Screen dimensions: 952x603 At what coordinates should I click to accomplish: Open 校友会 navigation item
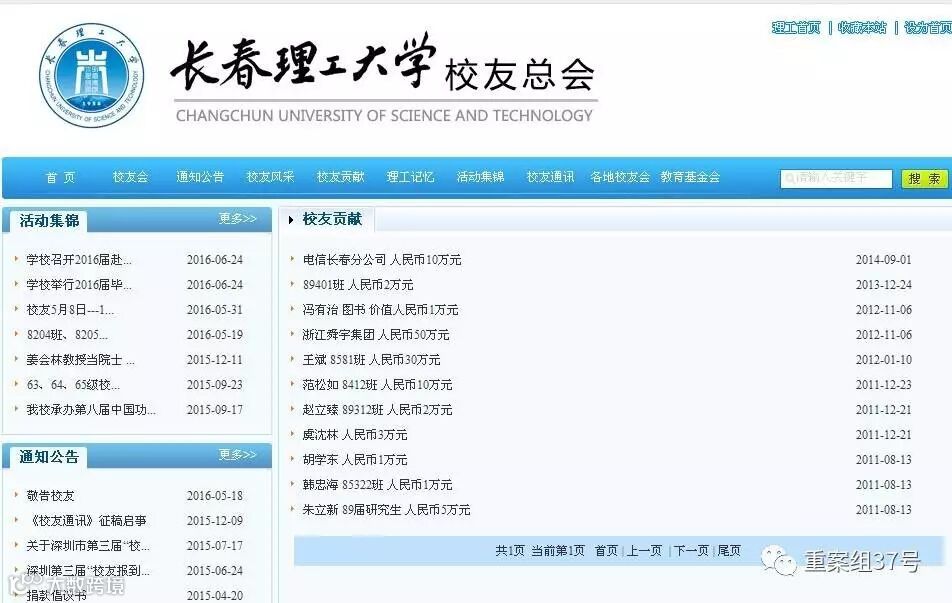point(131,177)
